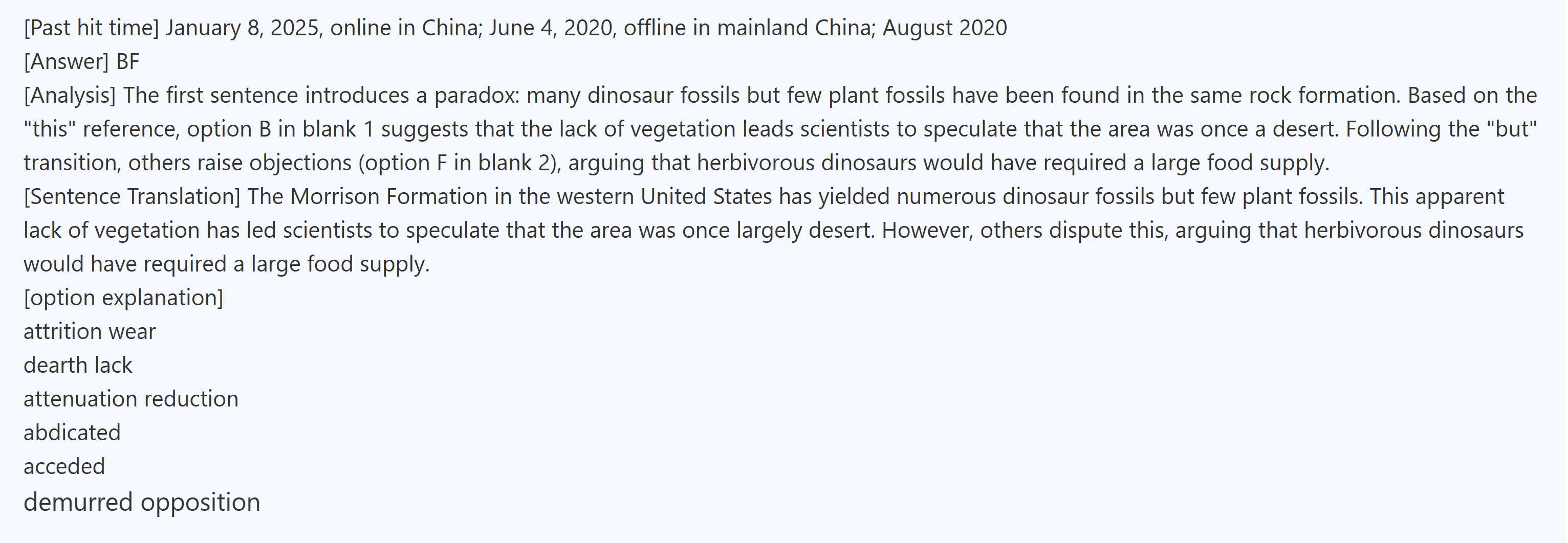This screenshot has height=543, width=1568.
Task: Click the "attenuation reduction" option line
Action: tap(131, 399)
